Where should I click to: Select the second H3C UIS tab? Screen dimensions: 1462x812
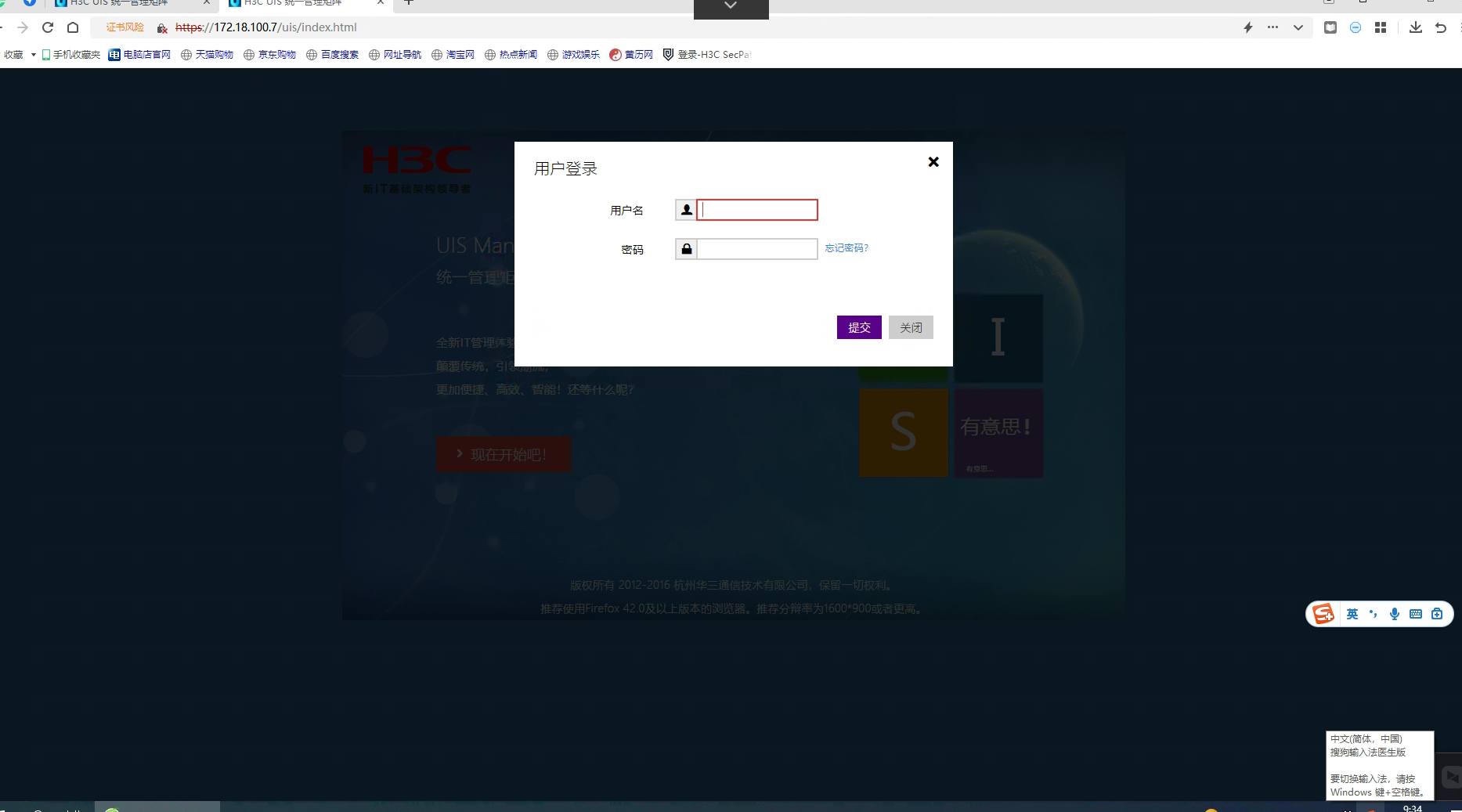click(305, 4)
